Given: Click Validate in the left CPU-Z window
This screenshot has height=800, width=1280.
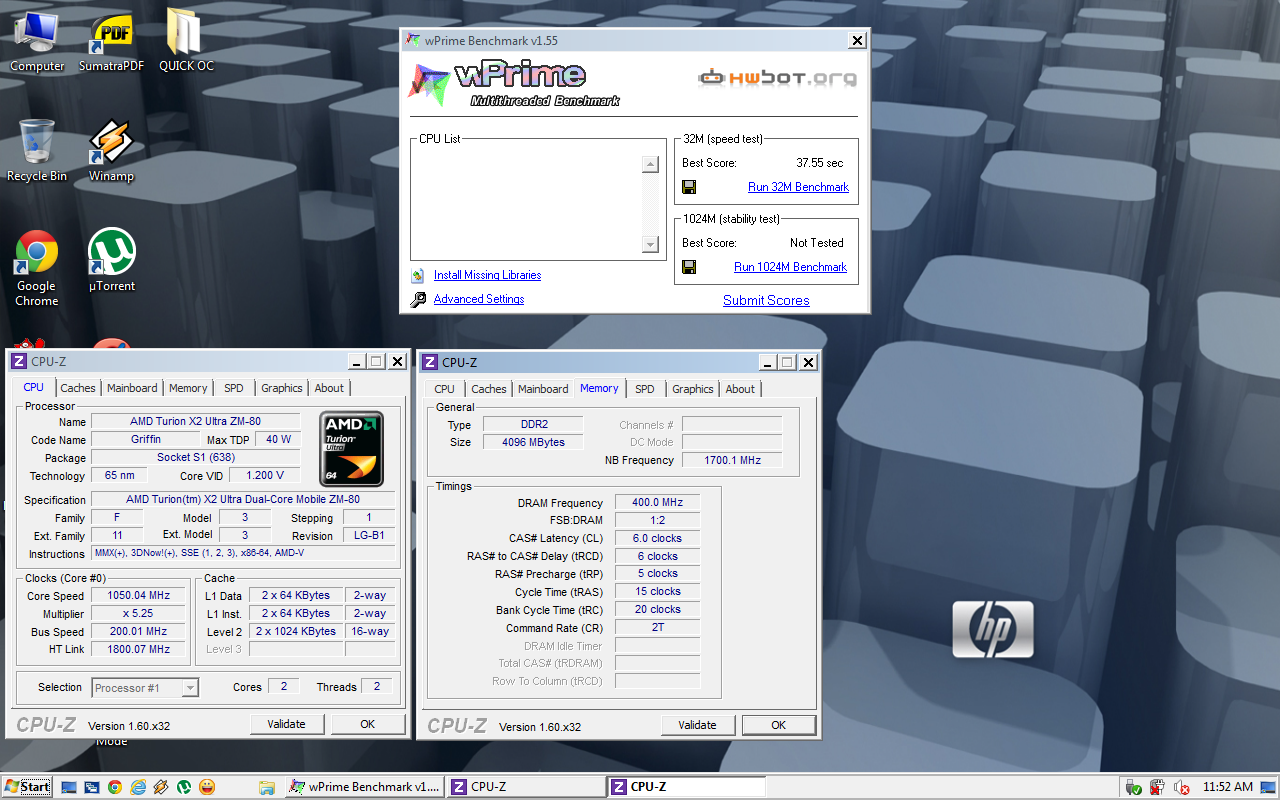Looking at the screenshot, I should [x=287, y=724].
